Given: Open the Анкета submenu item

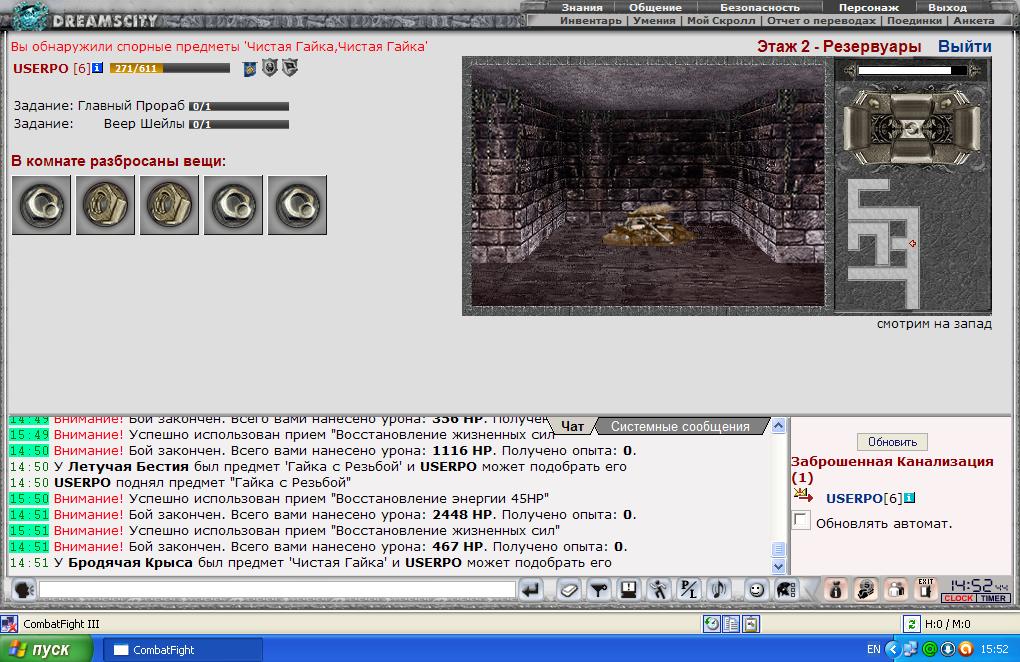Looking at the screenshot, I should click(x=974, y=21).
